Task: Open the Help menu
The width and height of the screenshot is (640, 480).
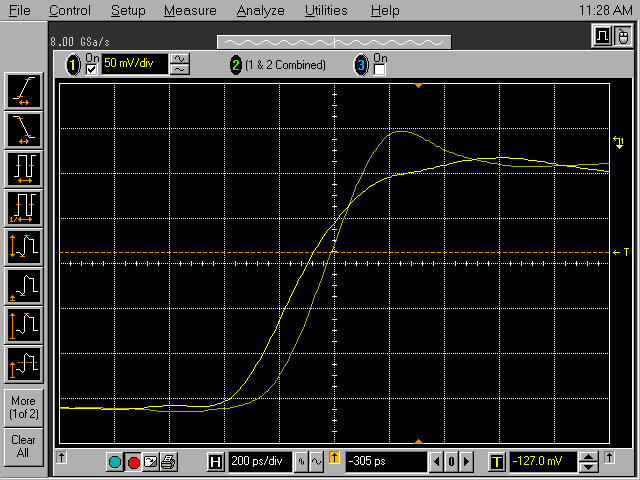Action: pyautogui.click(x=385, y=10)
